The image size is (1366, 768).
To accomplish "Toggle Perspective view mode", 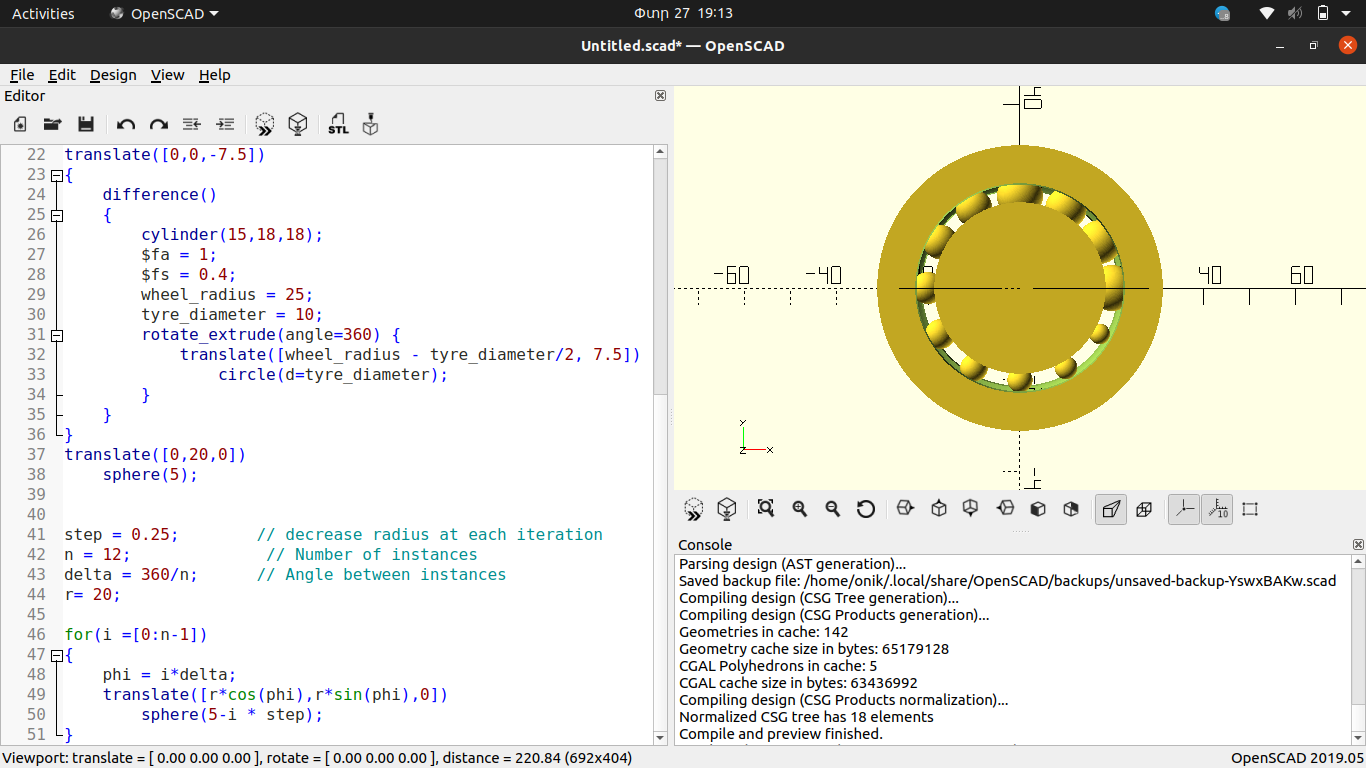I will point(1110,509).
